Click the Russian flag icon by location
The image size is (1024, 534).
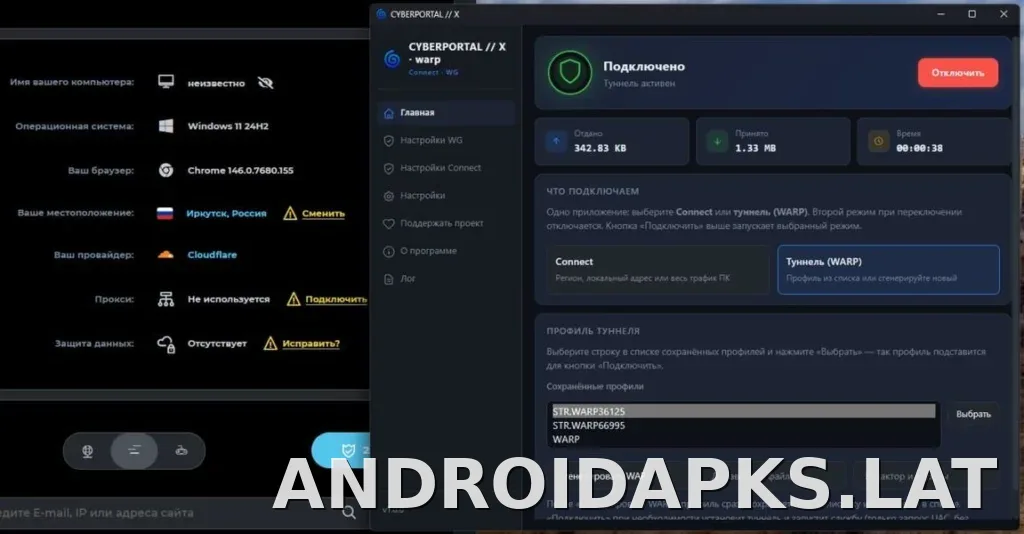tap(165, 213)
